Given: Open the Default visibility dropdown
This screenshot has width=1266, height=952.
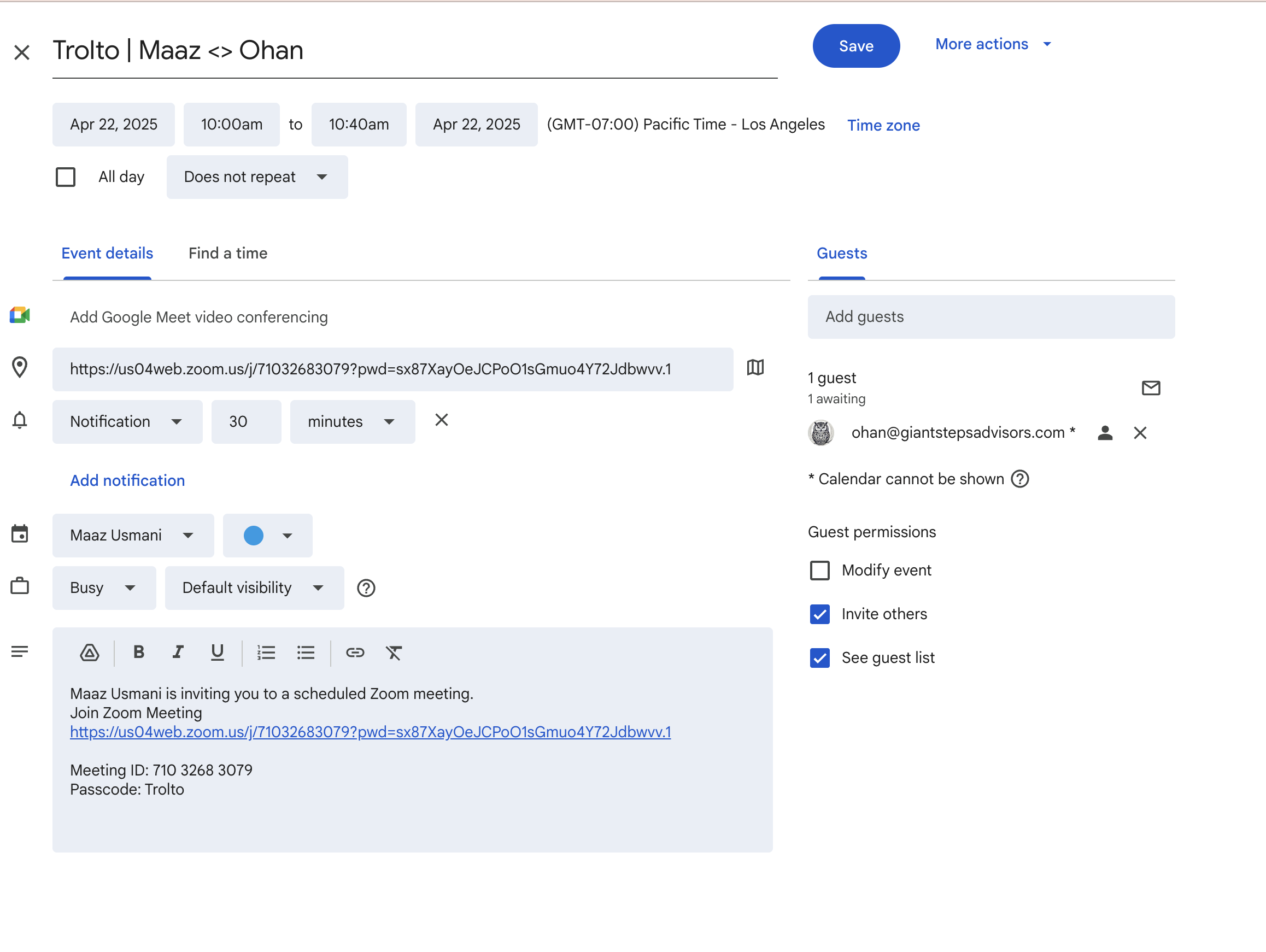Looking at the screenshot, I should coord(254,588).
